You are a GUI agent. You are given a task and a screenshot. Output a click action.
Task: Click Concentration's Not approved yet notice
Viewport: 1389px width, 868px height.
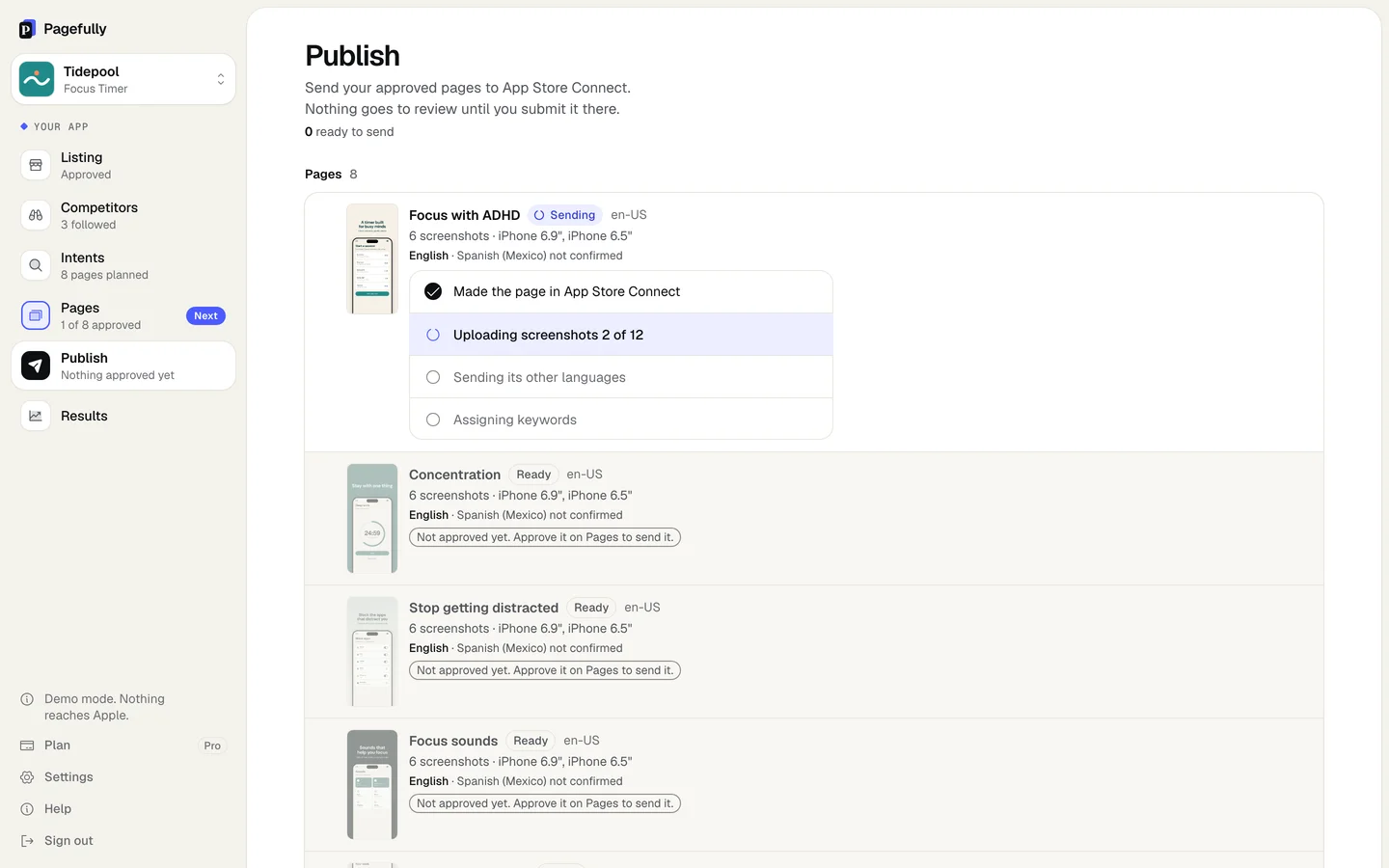point(545,537)
